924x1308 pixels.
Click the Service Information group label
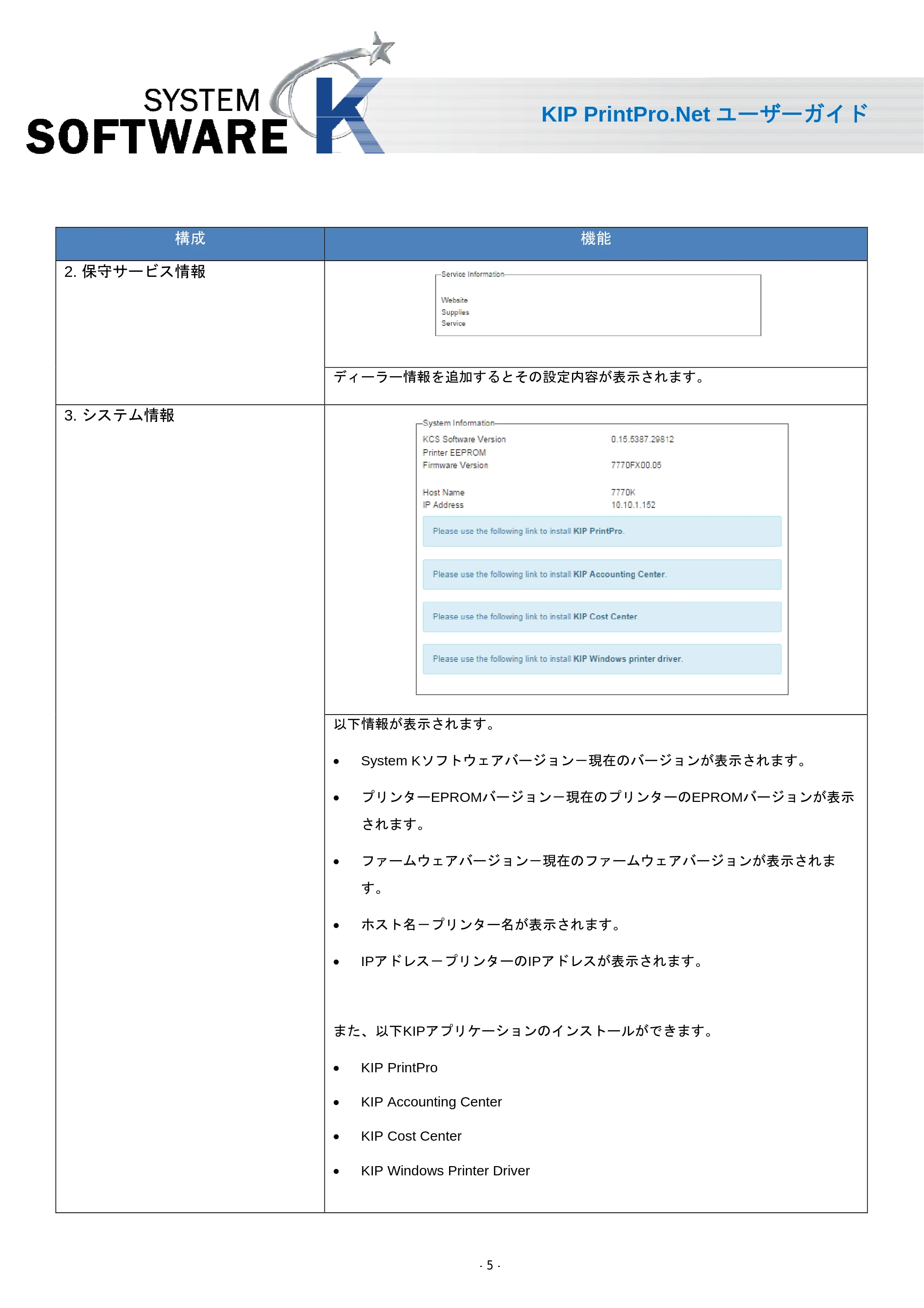(473, 275)
